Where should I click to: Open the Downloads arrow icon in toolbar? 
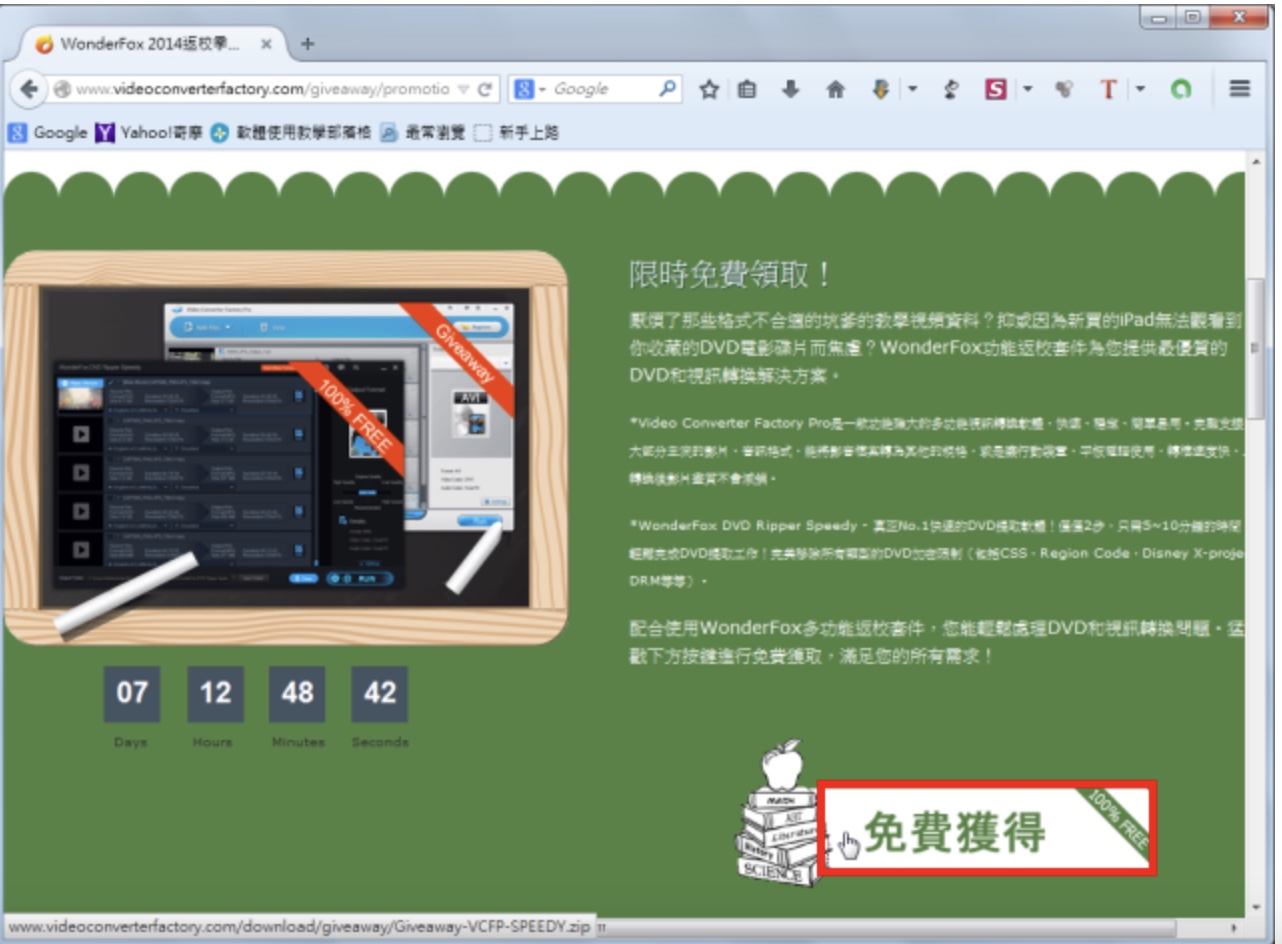coord(790,90)
